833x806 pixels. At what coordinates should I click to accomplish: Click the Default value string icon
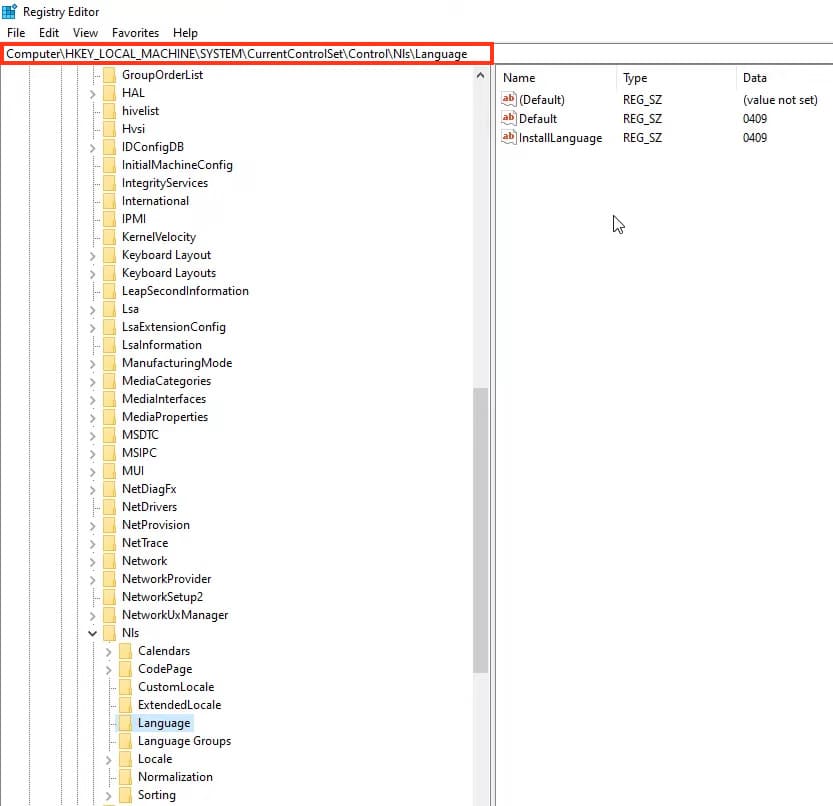[x=508, y=118]
